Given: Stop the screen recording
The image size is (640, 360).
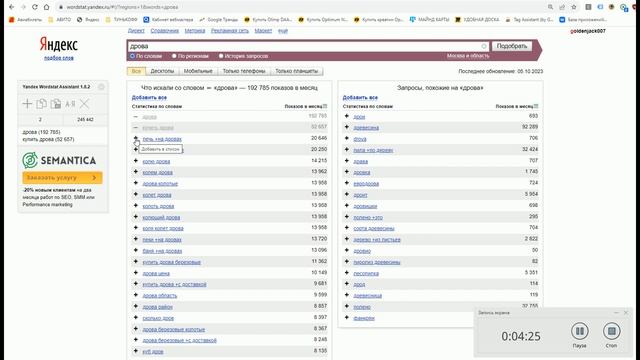Looking at the screenshot, I should [611, 331].
